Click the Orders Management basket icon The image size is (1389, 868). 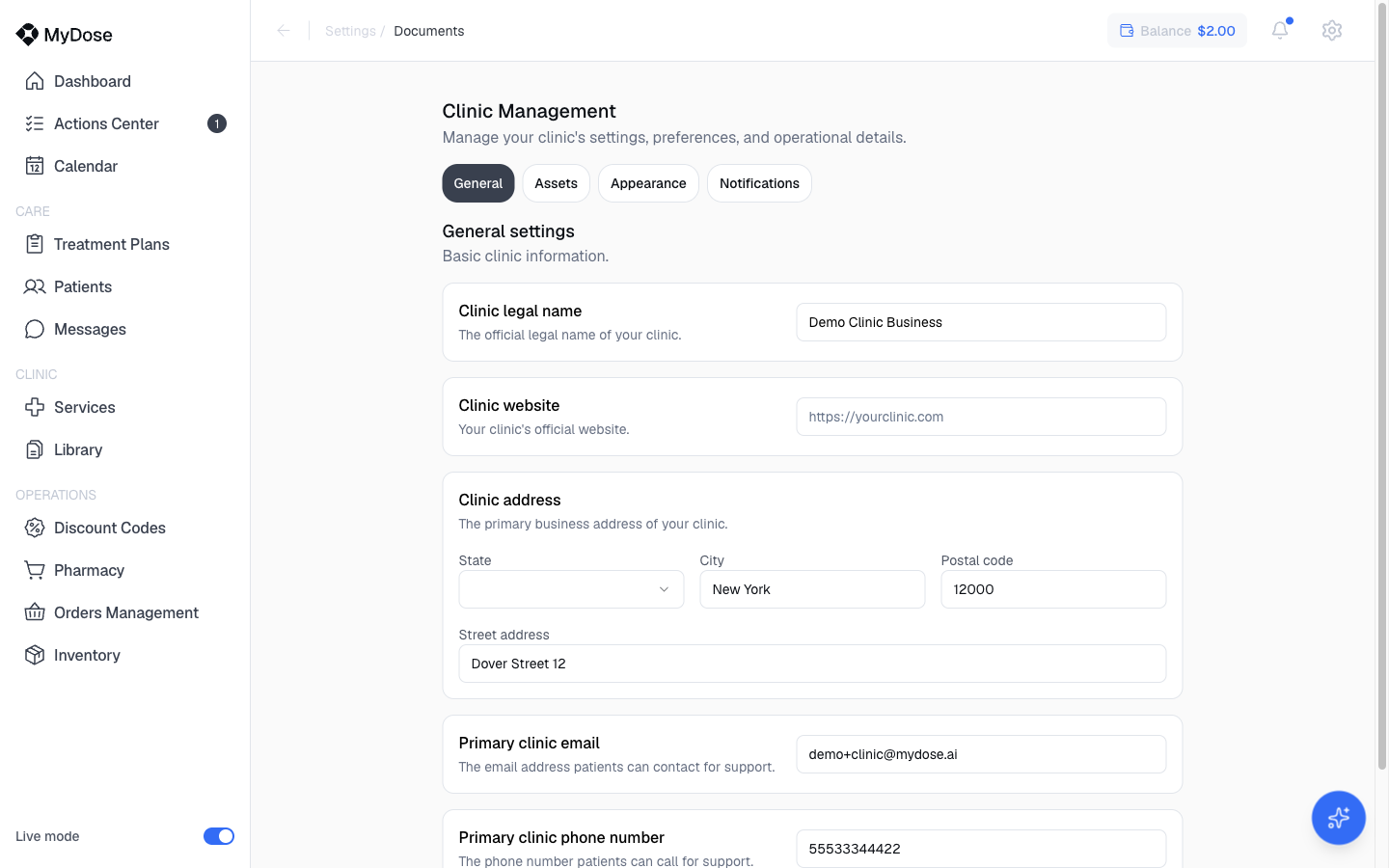pos(35,612)
